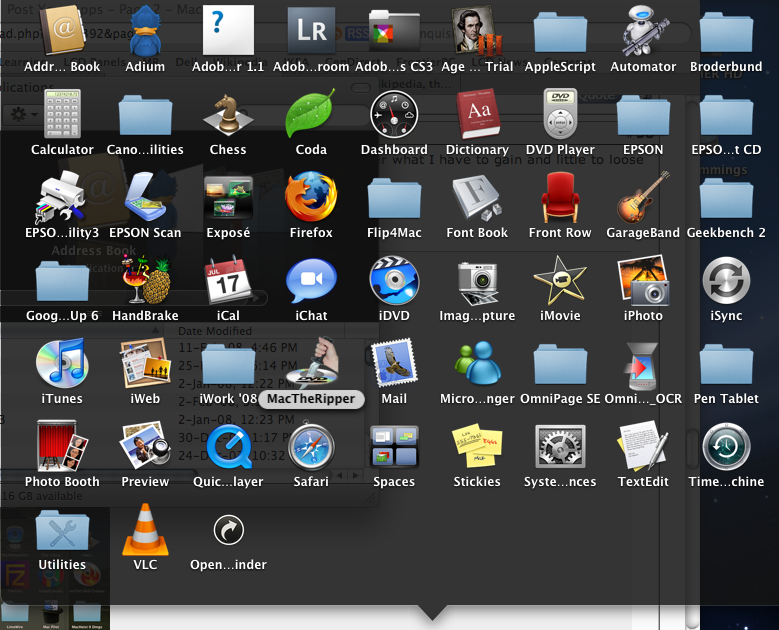Open the Pen Tablet folder
Viewport: 779px width, 630px height.
tap(726, 365)
